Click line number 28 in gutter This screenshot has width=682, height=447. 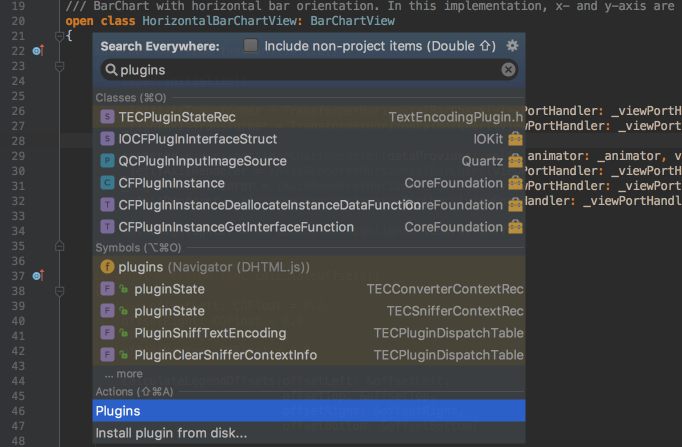pos(18,141)
